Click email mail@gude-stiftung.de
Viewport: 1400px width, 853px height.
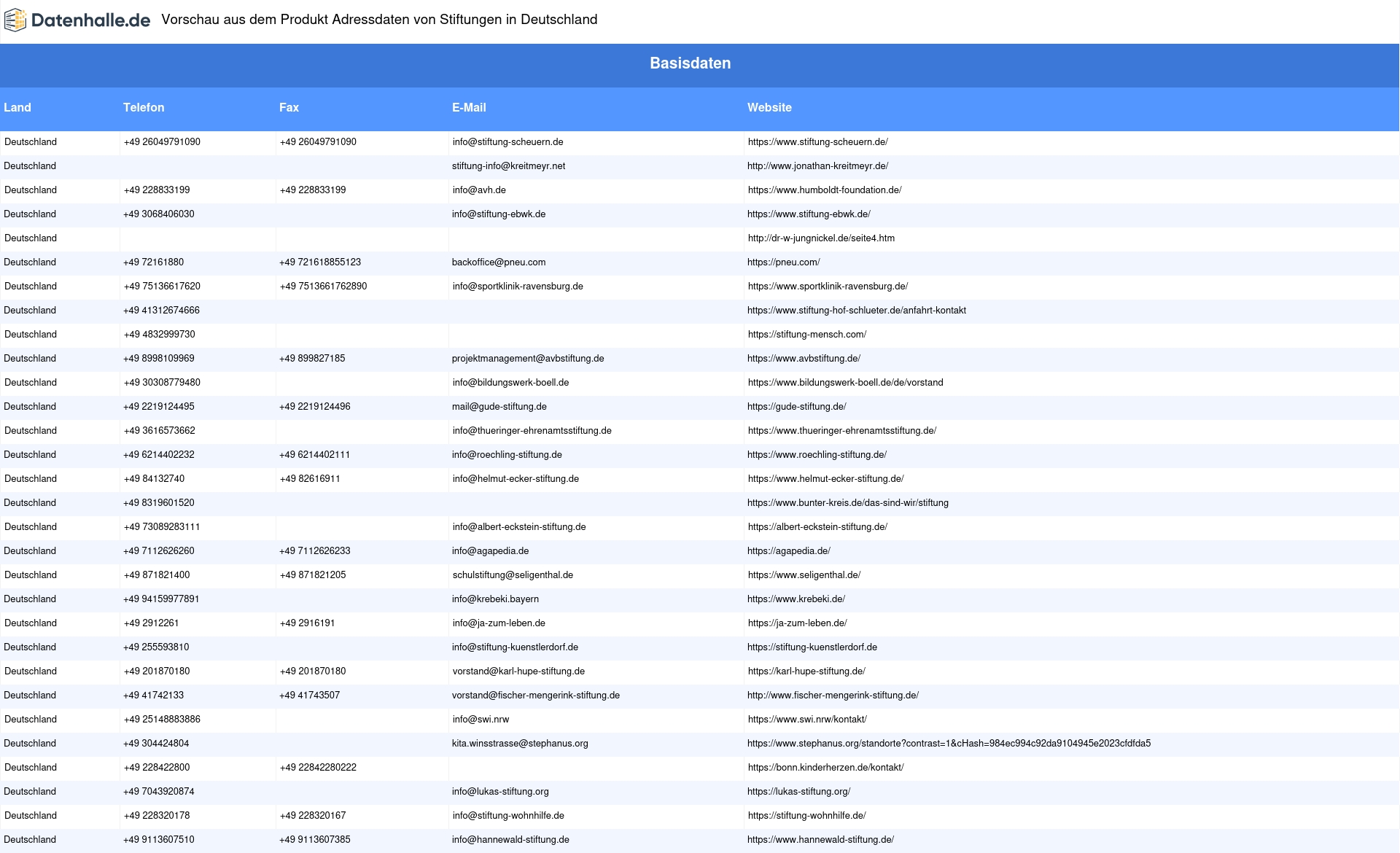click(499, 407)
